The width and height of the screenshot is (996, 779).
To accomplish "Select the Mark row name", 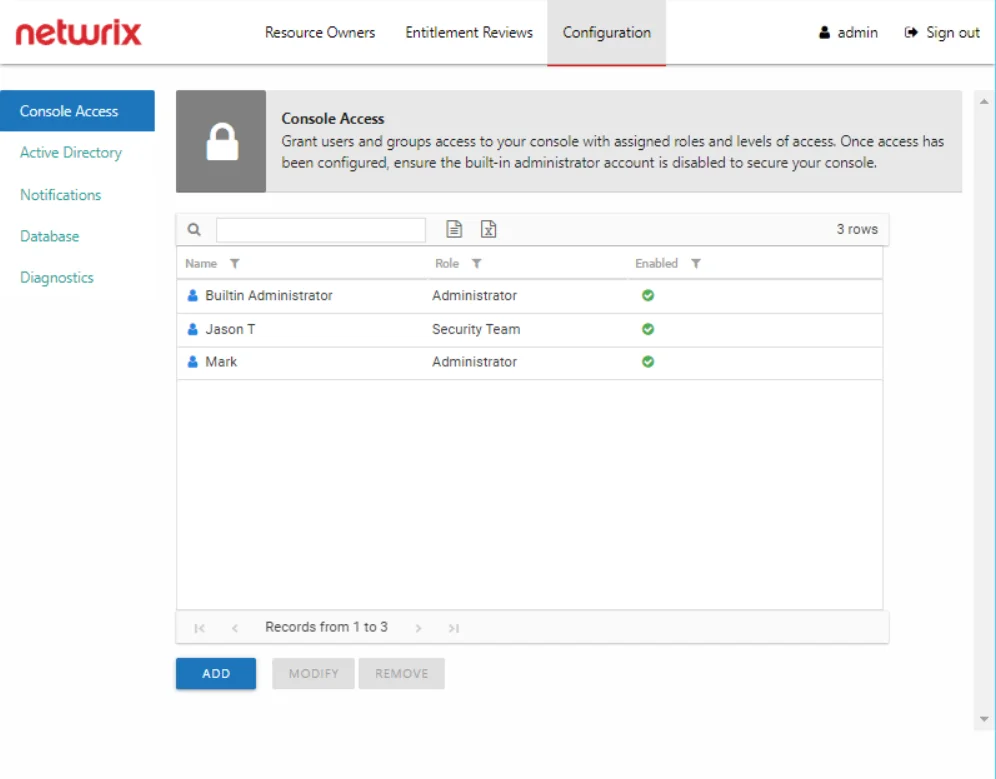I will point(221,362).
